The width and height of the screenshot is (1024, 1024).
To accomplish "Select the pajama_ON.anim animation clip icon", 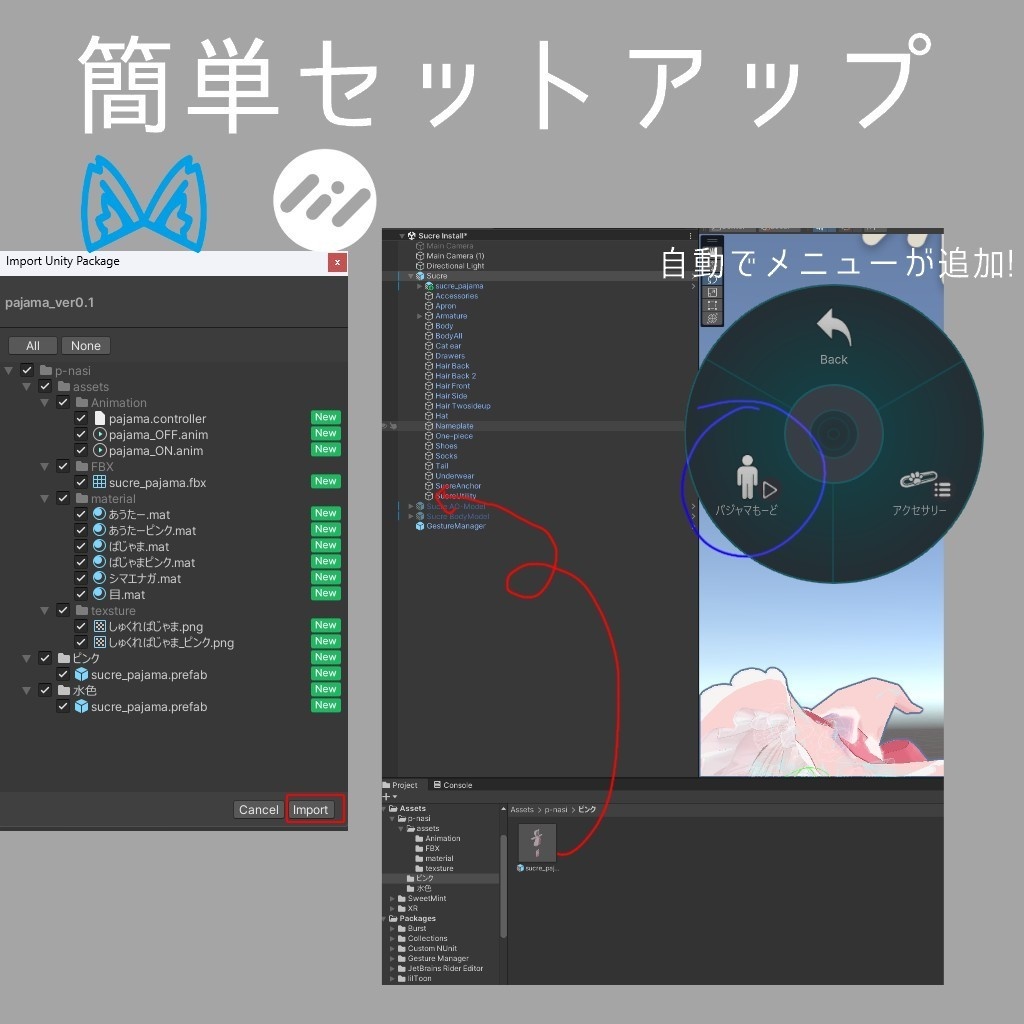I will tap(98, 451).
